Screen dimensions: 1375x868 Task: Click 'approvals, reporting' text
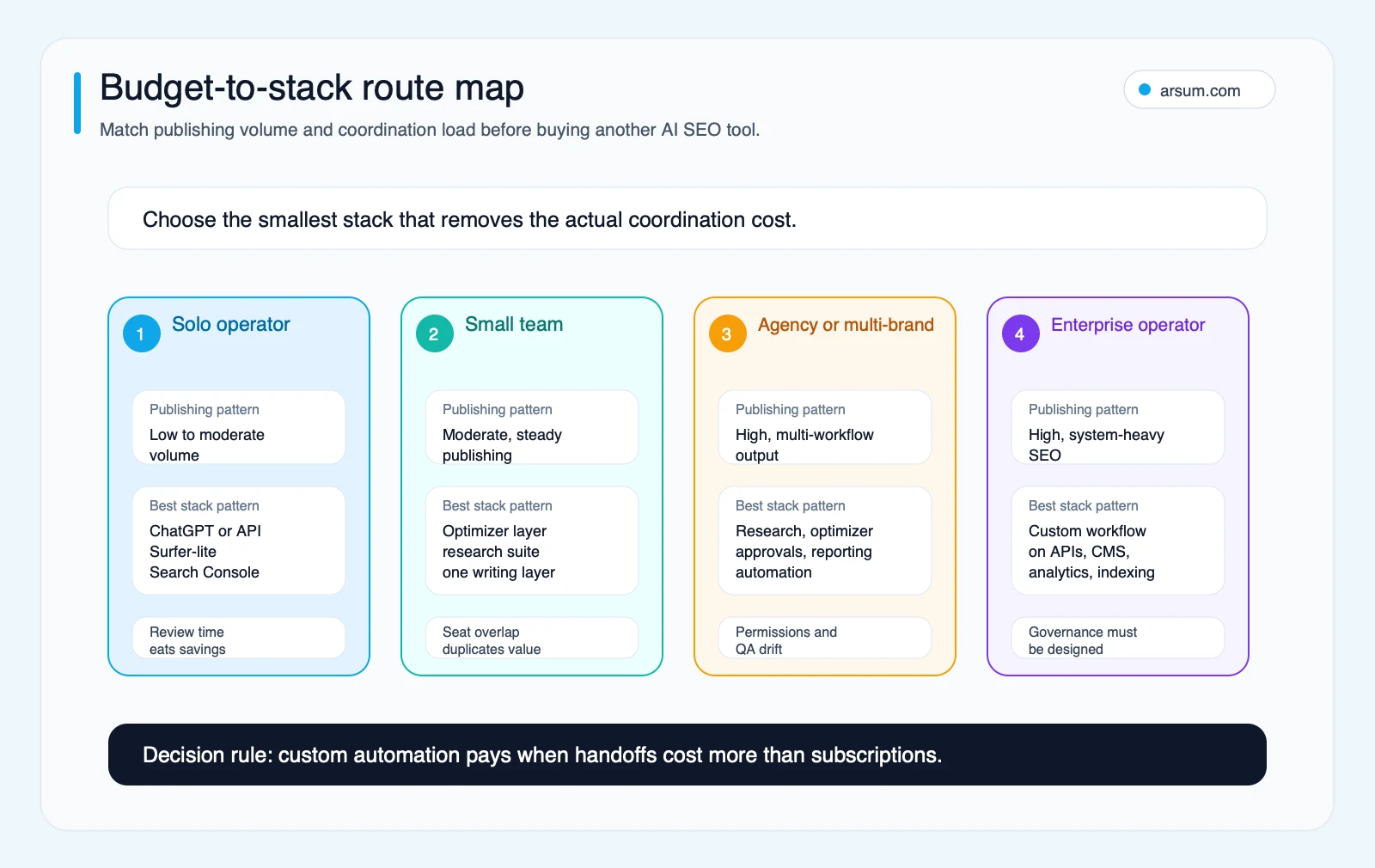[x=804, y=552]
